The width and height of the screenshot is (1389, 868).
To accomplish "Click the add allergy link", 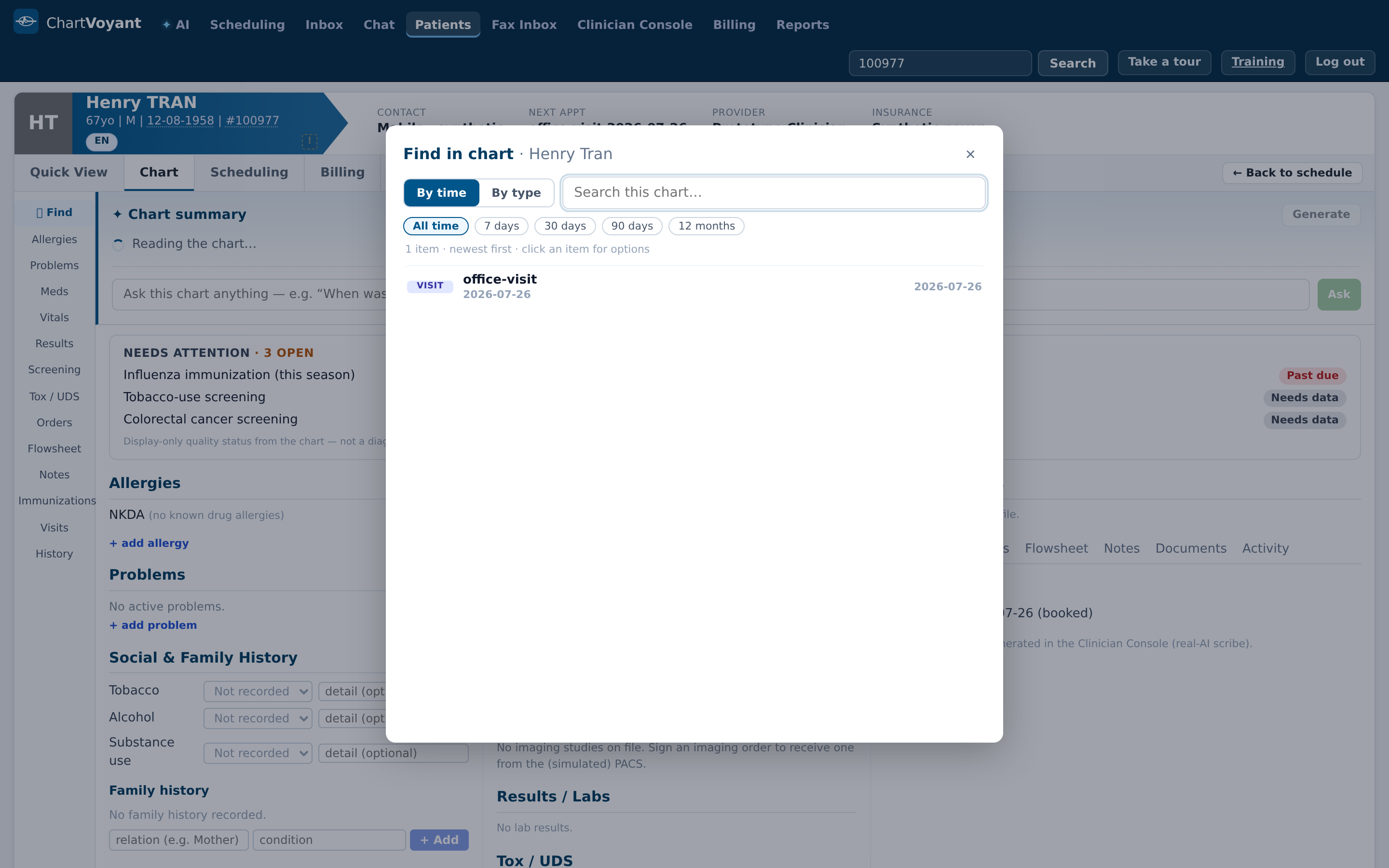I will pos(149,543).
